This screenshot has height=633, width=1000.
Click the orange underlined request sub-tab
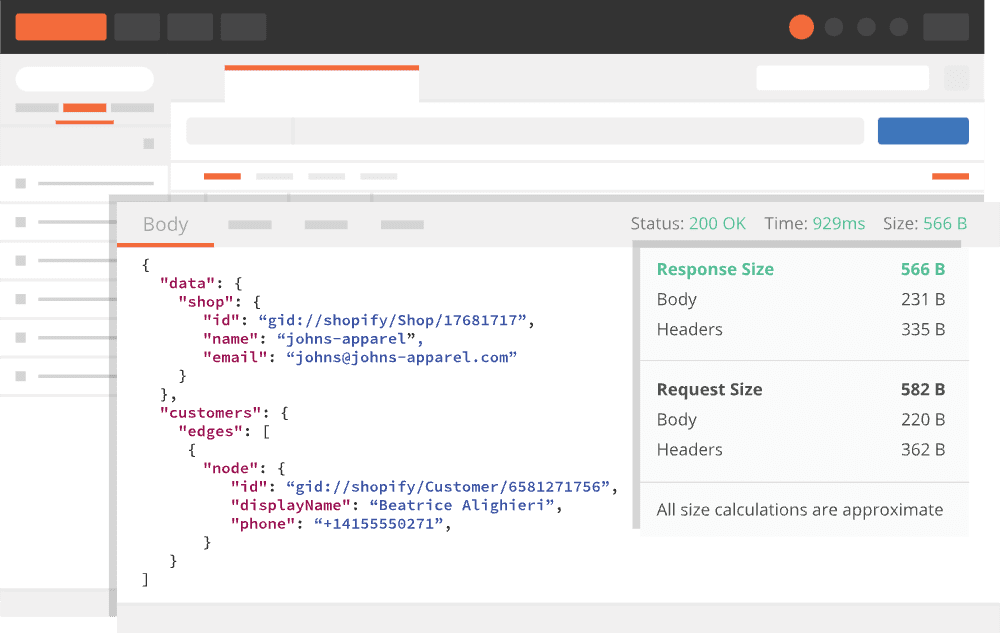coord(222,176)
